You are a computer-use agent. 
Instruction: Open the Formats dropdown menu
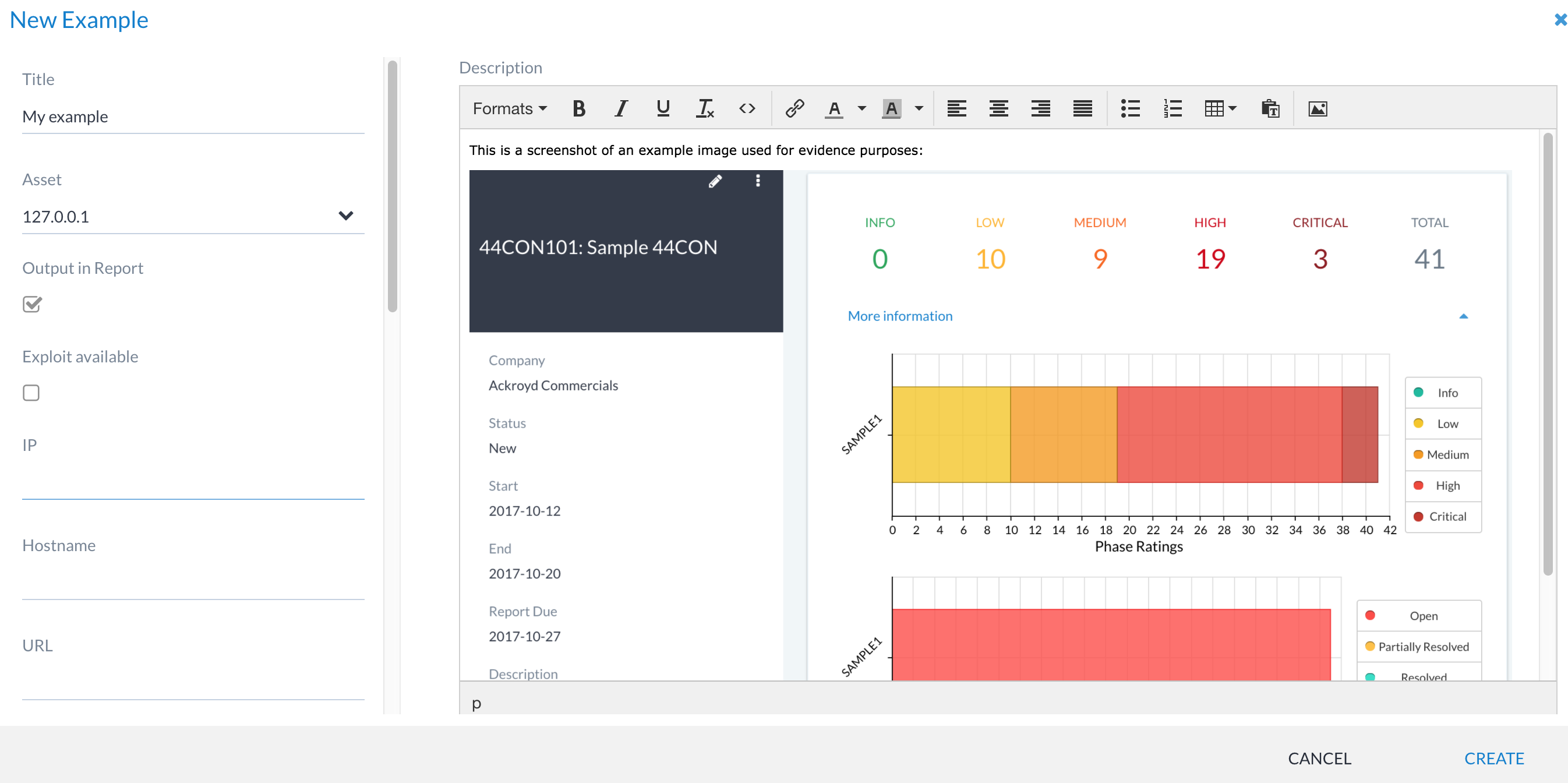[x=510, y=108]
